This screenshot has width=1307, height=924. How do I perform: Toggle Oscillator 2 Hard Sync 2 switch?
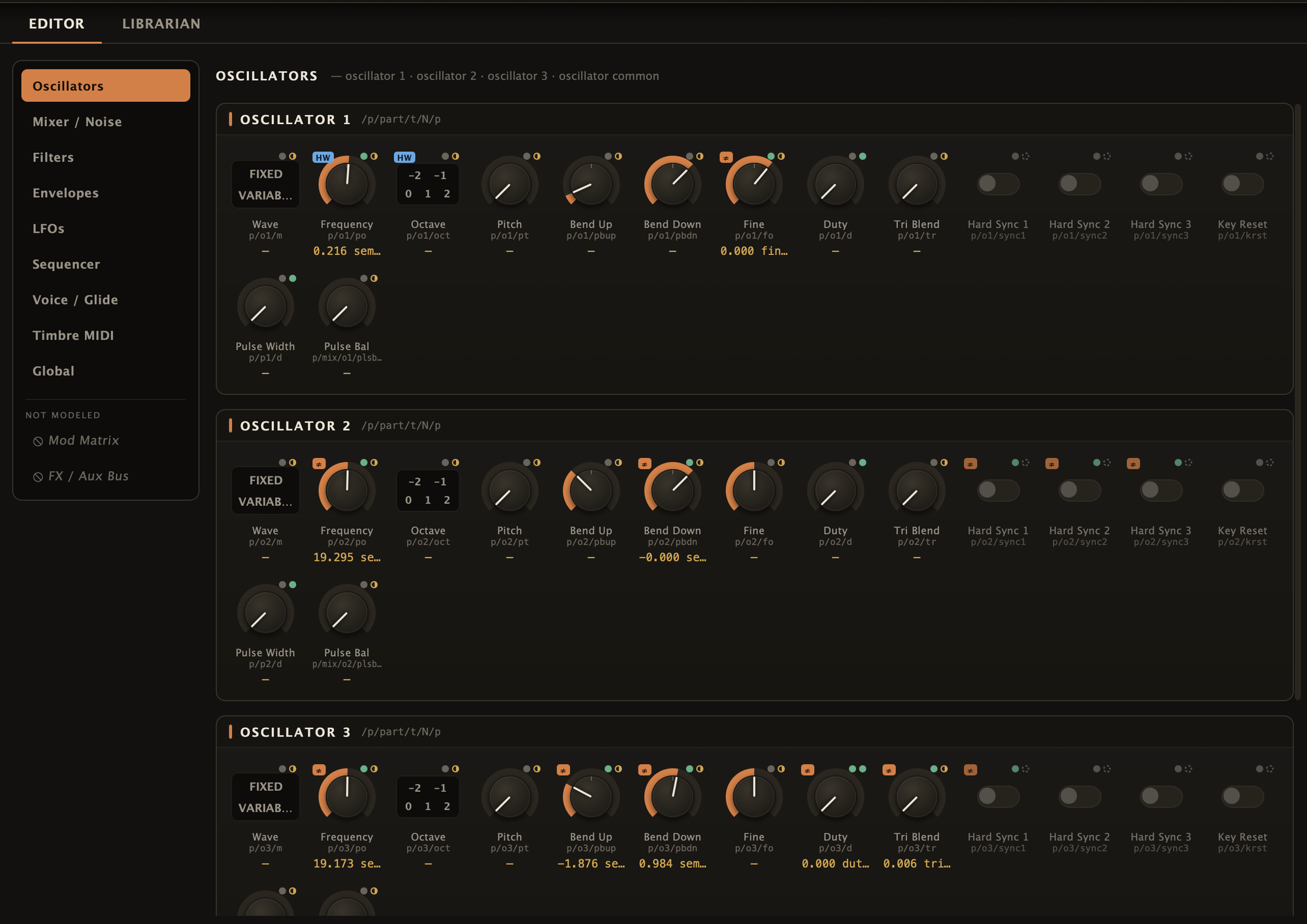pos(1080,490)
